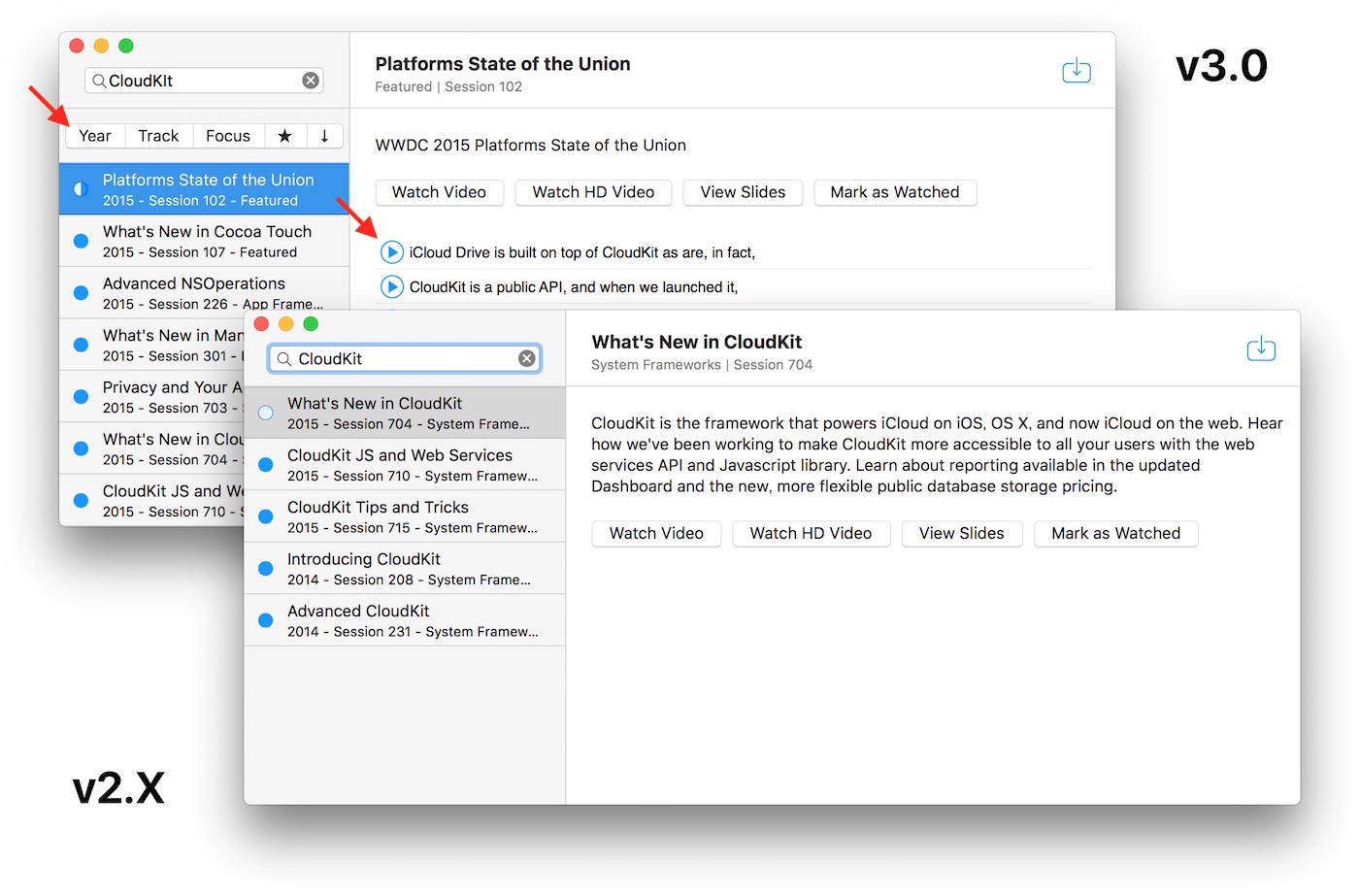Mark Platforms State of the Union as watched
The height and width of the screenshot is (896, 1359).
pos(895,192)
